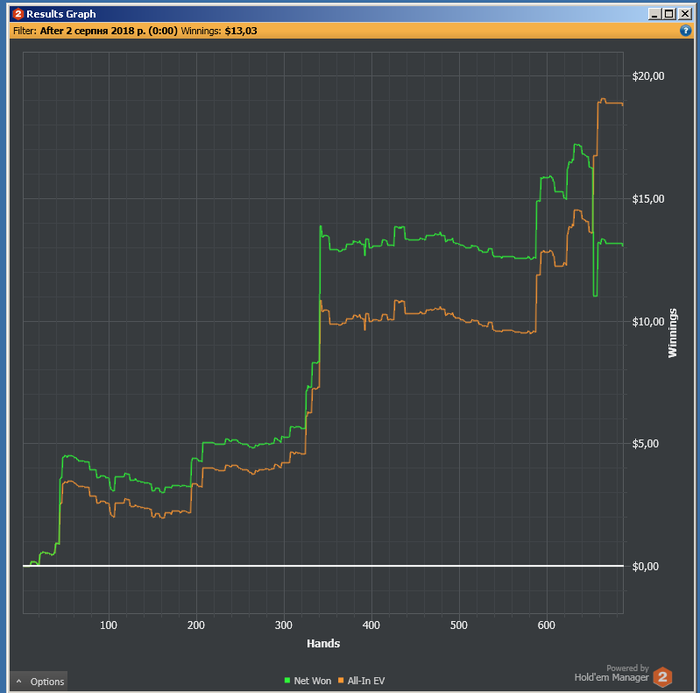Open the blue help question mark icon
Screen dimensions: 700x693
click(x=685, y=30)
